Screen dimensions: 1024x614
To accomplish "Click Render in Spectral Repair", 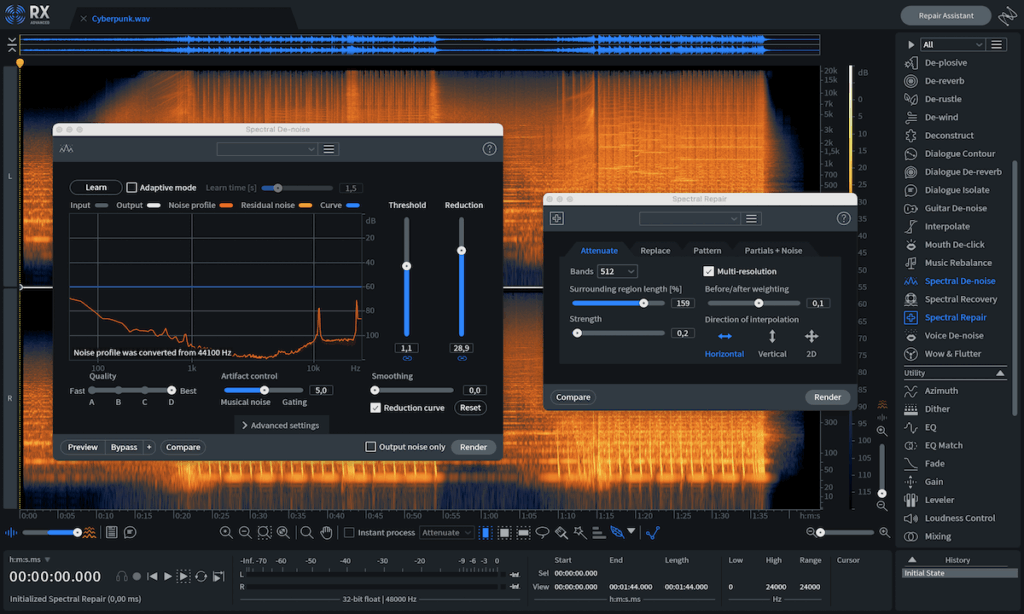I will click(x=827, y=397).
